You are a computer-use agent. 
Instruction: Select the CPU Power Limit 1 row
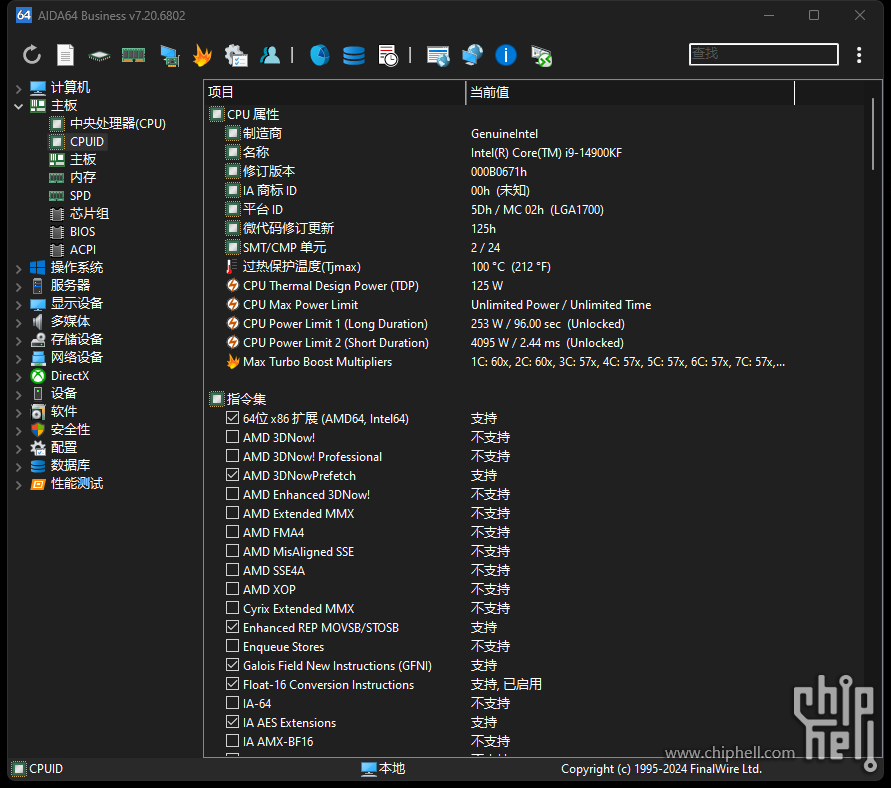[426, 324]
